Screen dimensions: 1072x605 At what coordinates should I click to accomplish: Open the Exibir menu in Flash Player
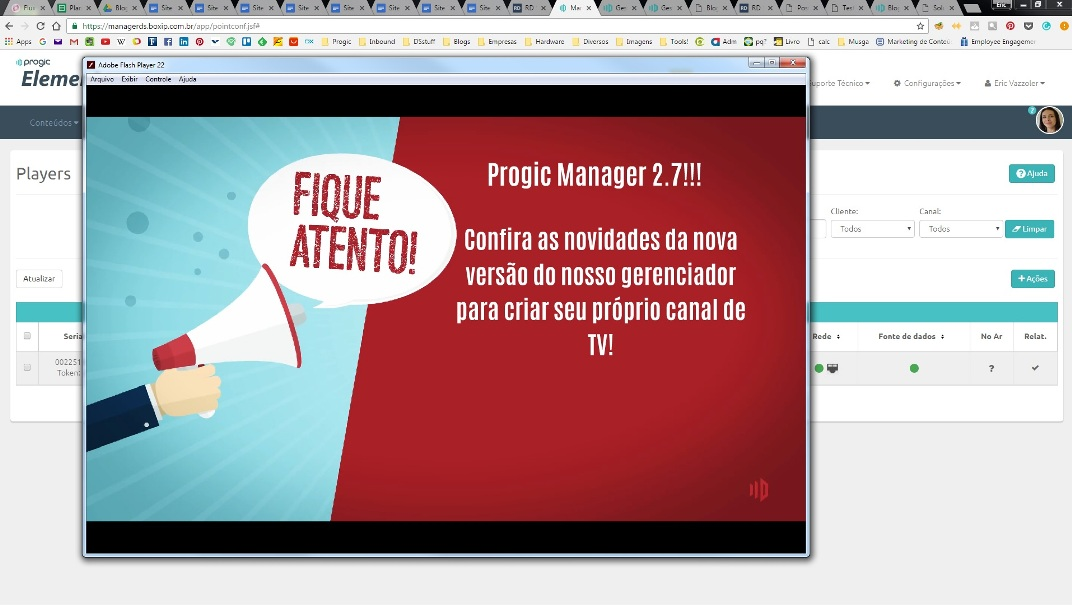[129, 79]
